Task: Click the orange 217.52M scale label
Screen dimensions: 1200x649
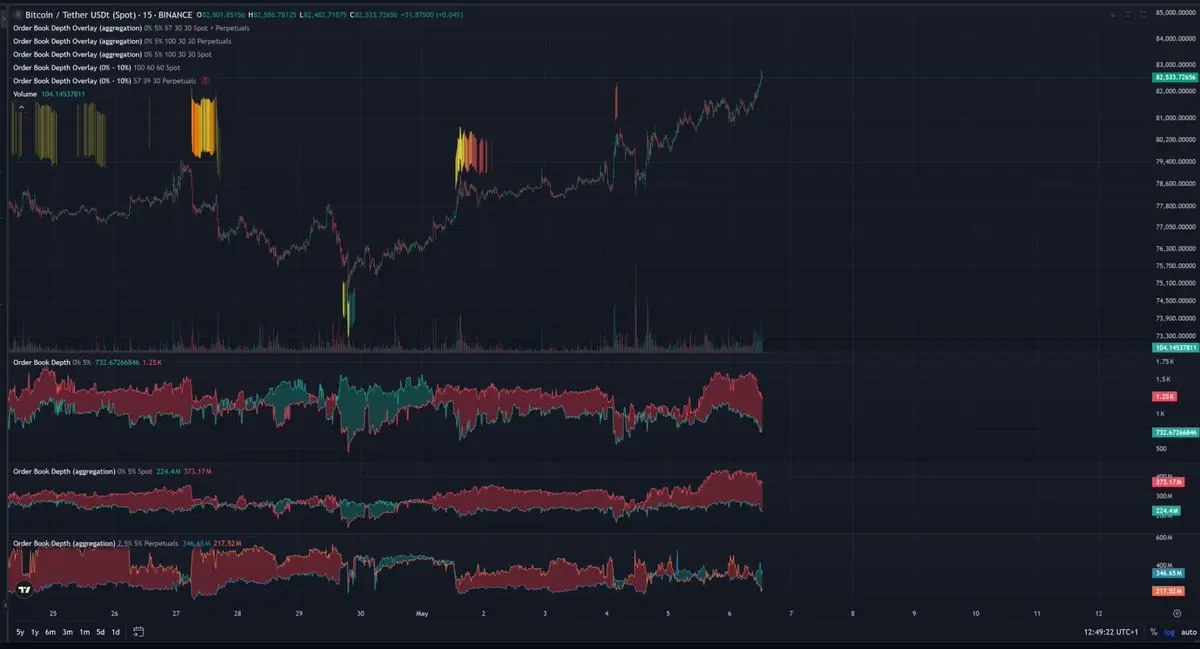Action: tap(1168, 591)
